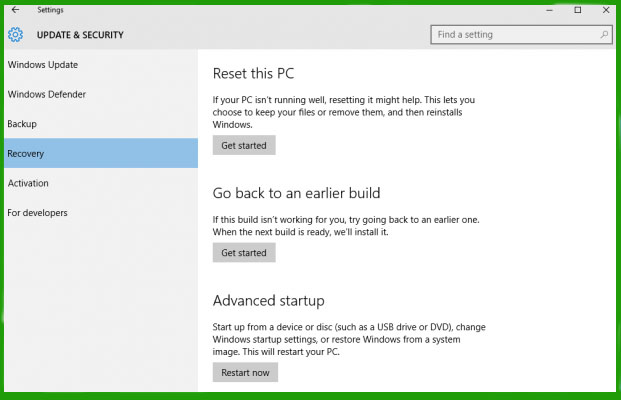
Task: Click the Settings gear icon
Action: [15, 35]
